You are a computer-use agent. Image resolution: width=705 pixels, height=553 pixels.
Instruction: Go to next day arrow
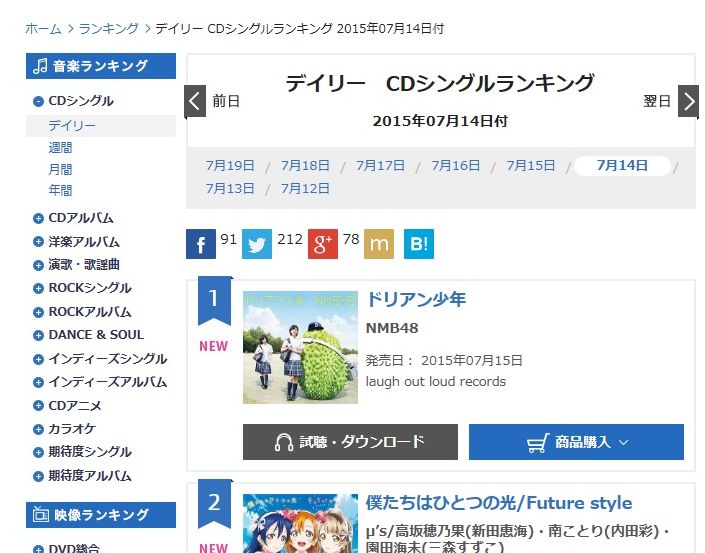pyautogui.click(x=688, y=101)
